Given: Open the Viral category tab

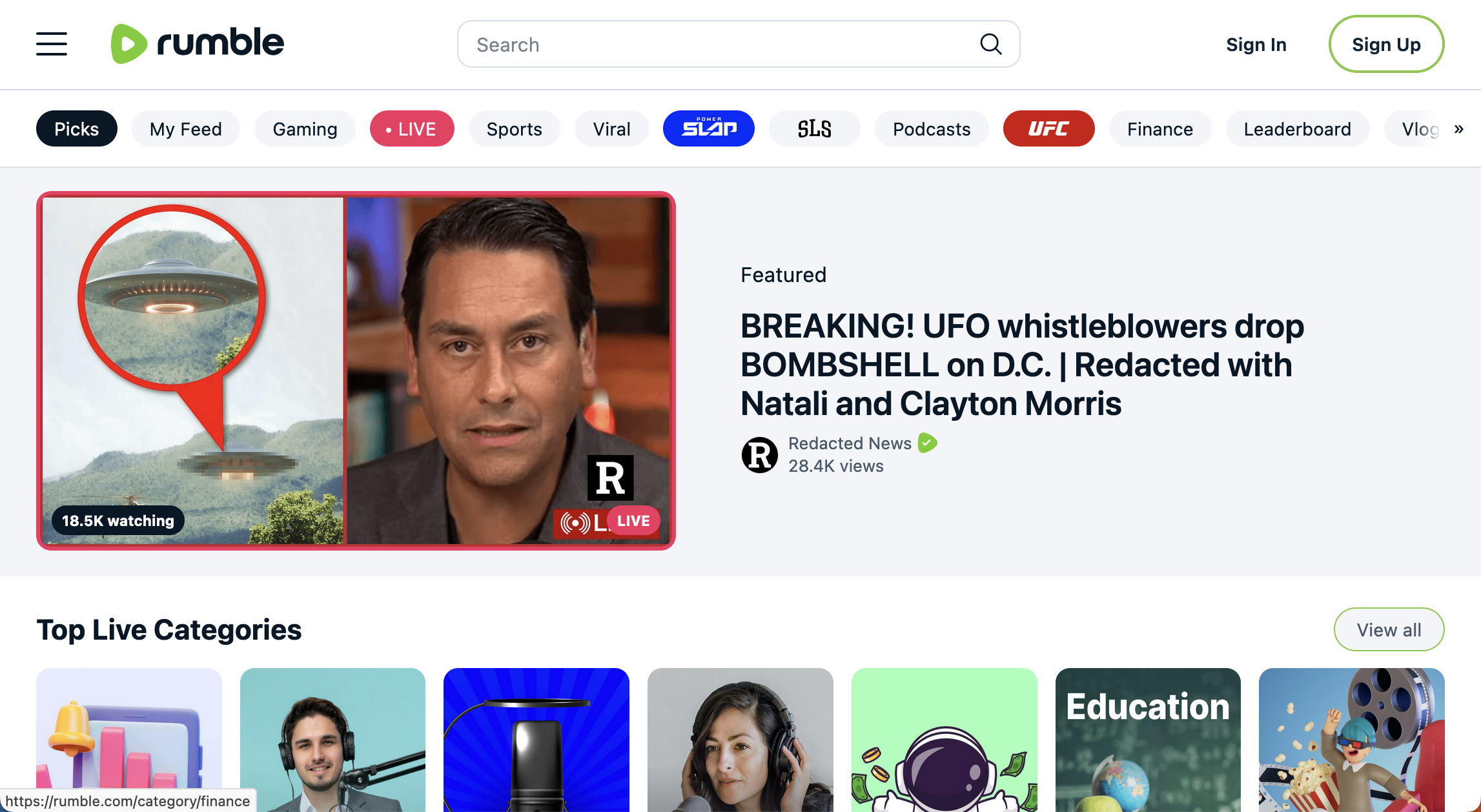Looking at the screenshot, I should [611, 128].
